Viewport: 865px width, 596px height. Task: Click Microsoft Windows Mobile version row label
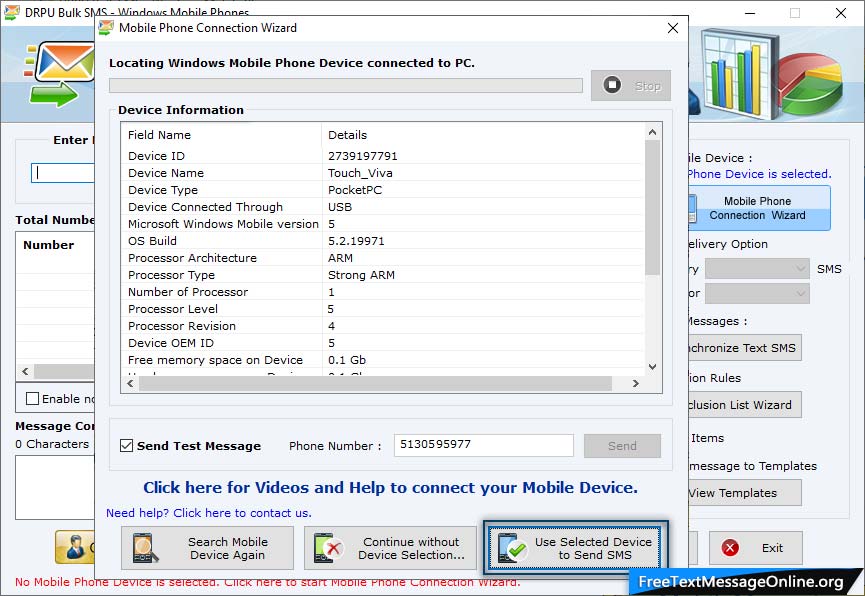tap(223, 225)
